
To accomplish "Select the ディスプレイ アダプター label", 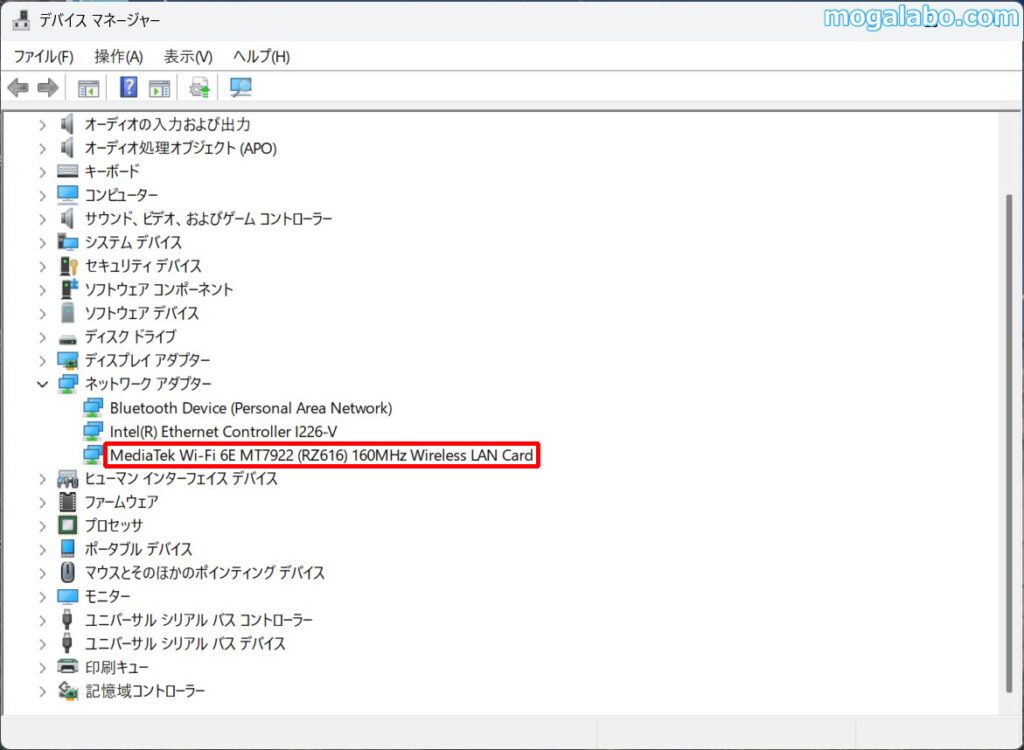I will (x=148, y=361).
